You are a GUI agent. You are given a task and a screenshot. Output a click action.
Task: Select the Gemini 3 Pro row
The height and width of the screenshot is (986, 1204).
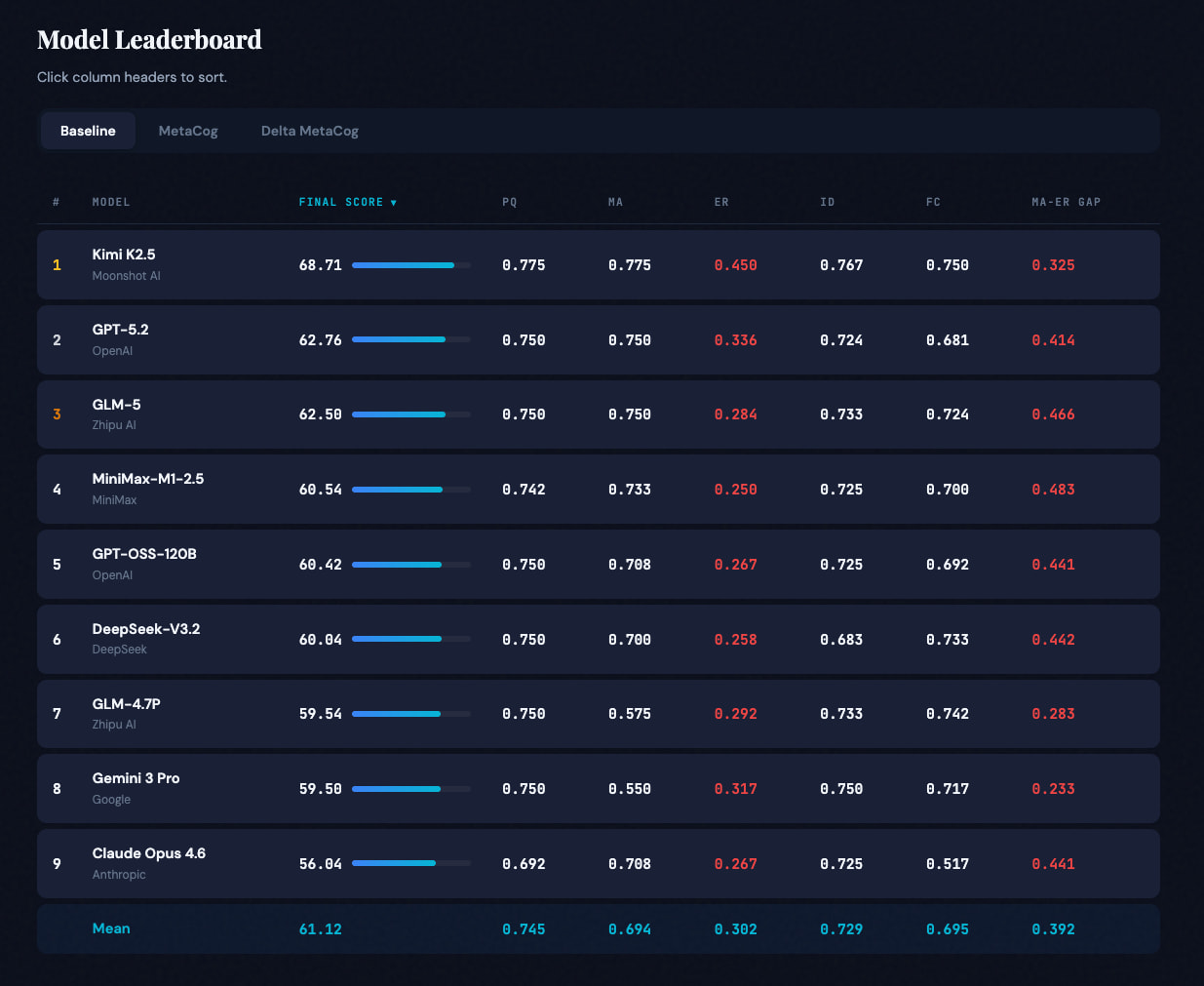pyautogui.click(x=598, y=789)
